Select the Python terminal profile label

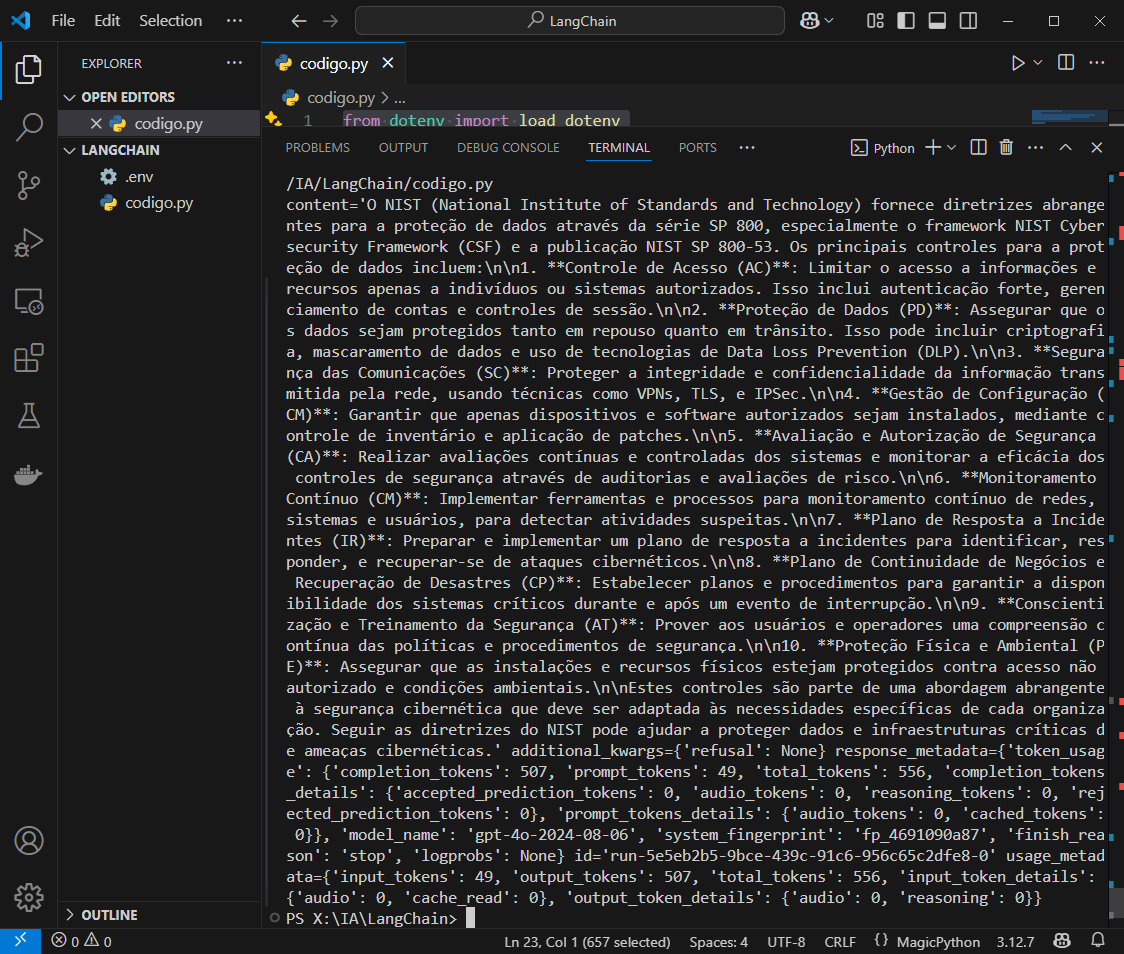click(x=882, y=148)
